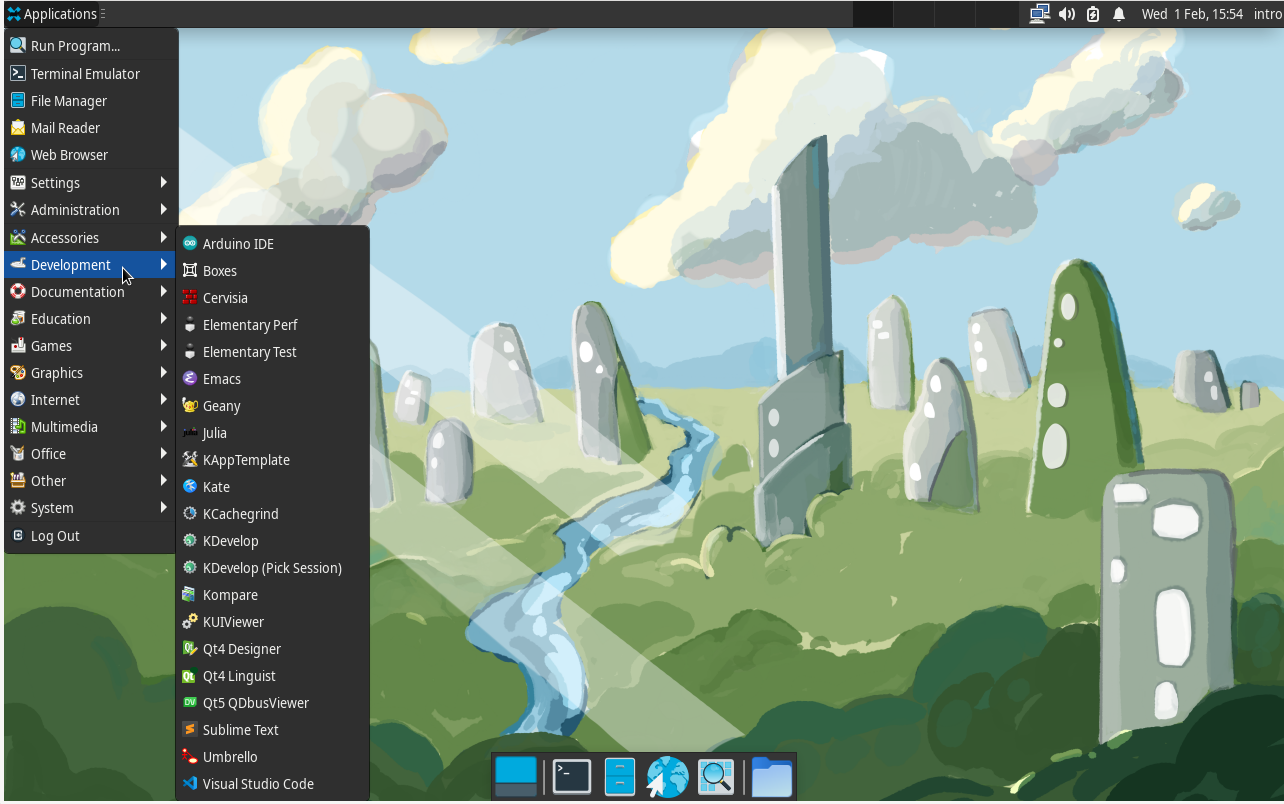The width and height of the screenshot is (1284, 804).
Task: Click the Development category label
Action: pos(70,265)
